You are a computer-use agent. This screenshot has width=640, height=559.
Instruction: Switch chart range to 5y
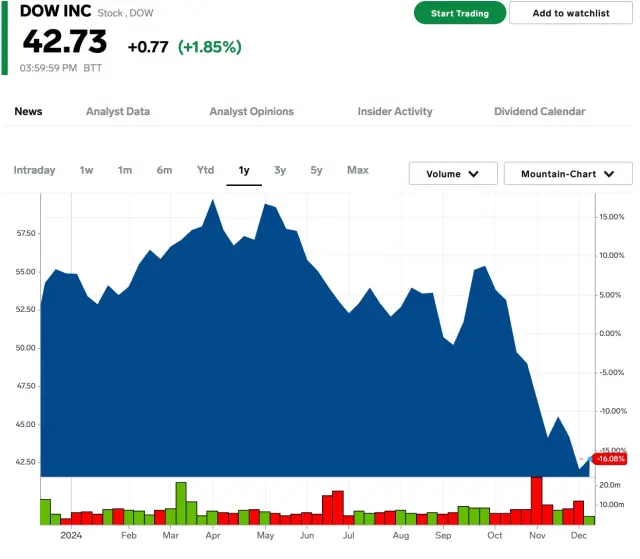click(316, 170)
